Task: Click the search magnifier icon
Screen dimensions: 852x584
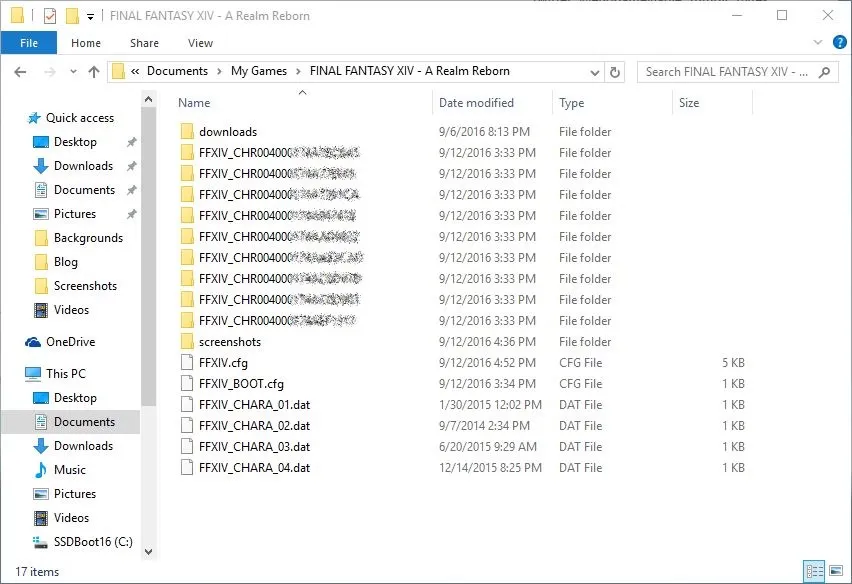Action: point(824,72)
